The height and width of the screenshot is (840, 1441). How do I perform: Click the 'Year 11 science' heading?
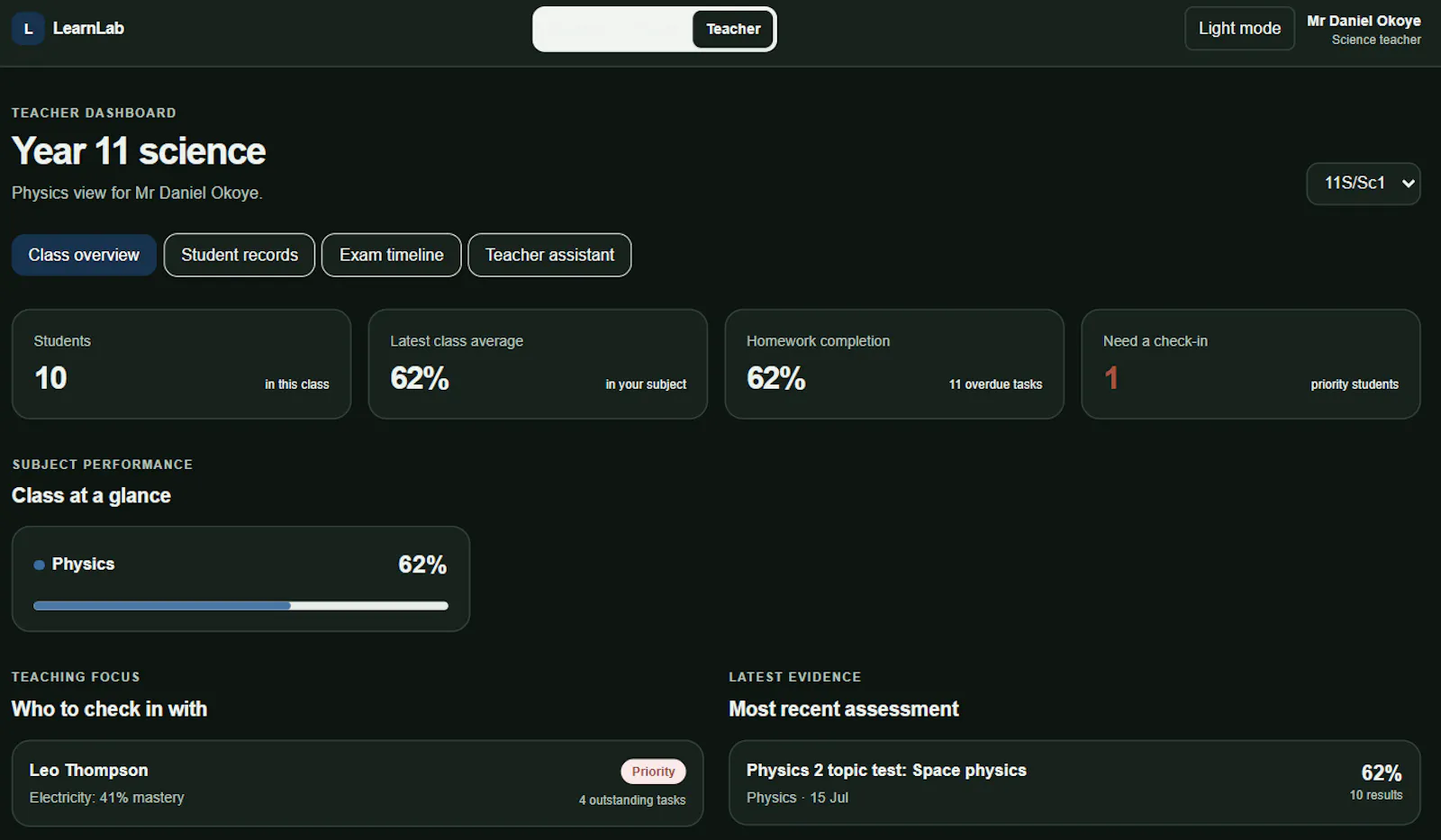[139, 151]
